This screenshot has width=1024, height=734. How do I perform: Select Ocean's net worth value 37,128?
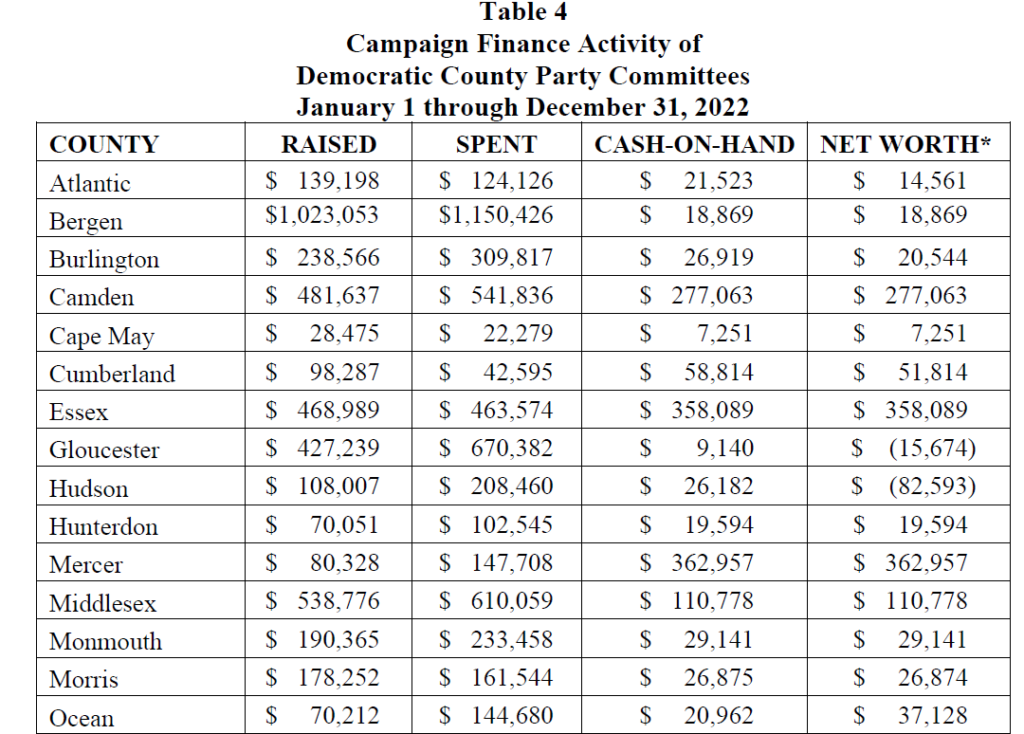(932, 716)
